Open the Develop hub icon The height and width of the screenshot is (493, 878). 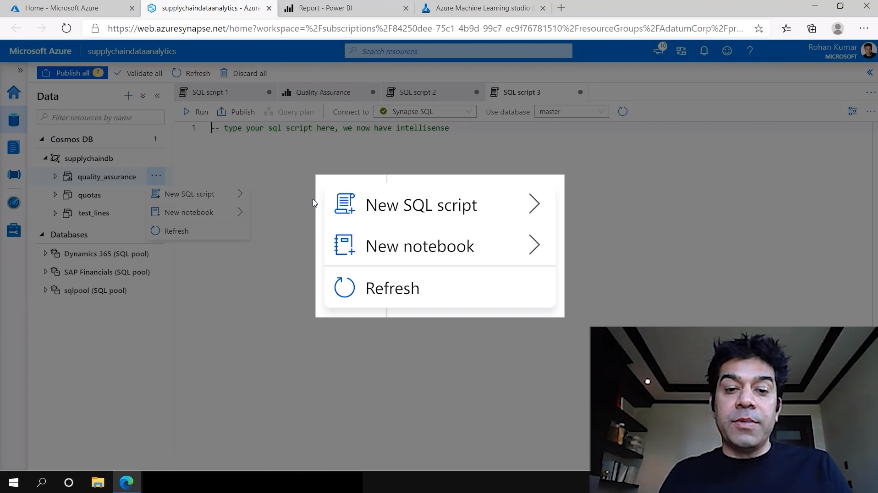pyautogui.click(x=13, y=147)
